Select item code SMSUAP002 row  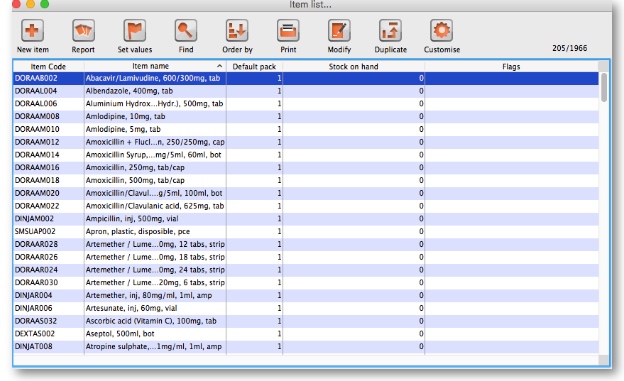point(306,231)
